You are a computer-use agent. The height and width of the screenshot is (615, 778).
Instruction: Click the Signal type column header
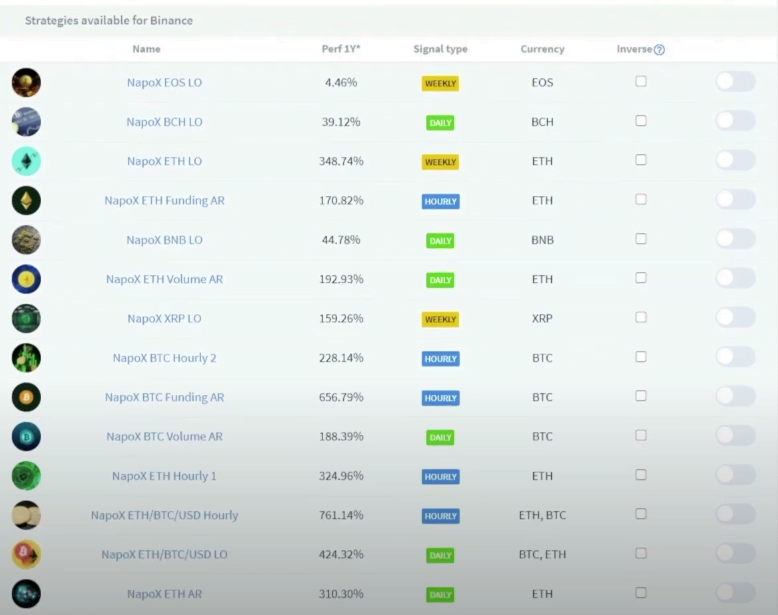441,49
